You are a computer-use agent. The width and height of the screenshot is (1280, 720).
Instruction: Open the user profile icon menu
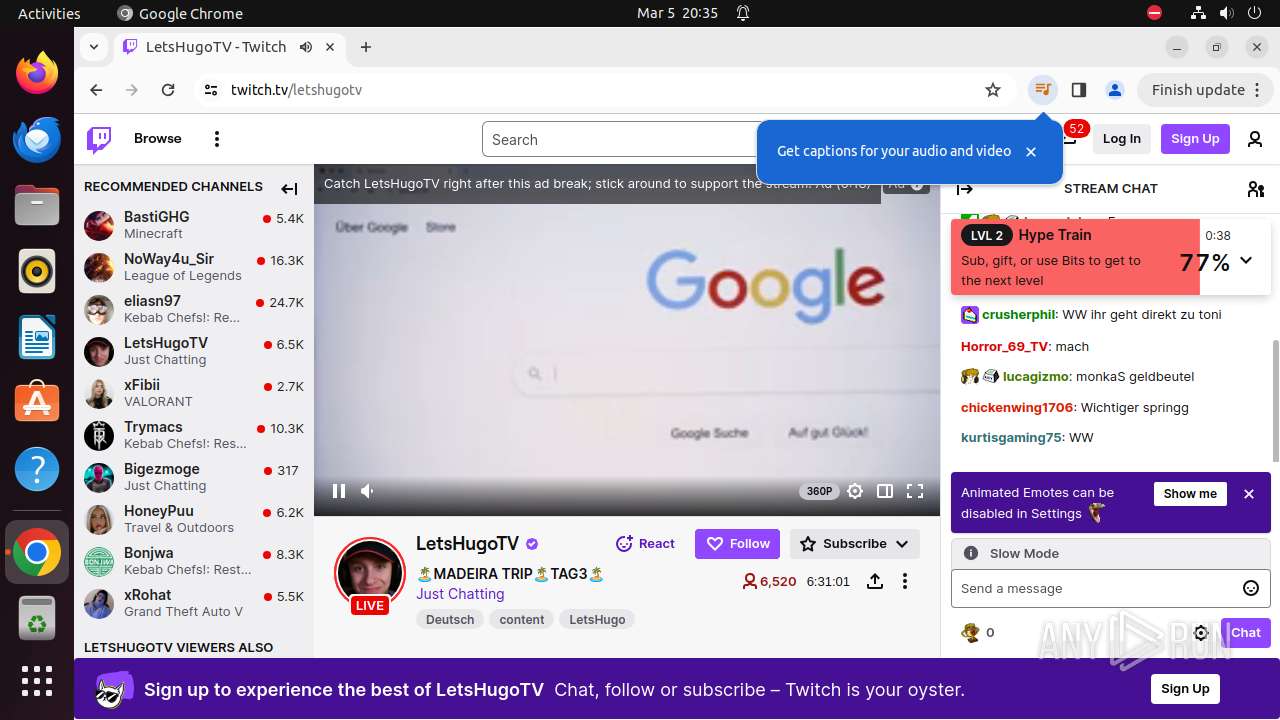click(x=1255, y=139)
